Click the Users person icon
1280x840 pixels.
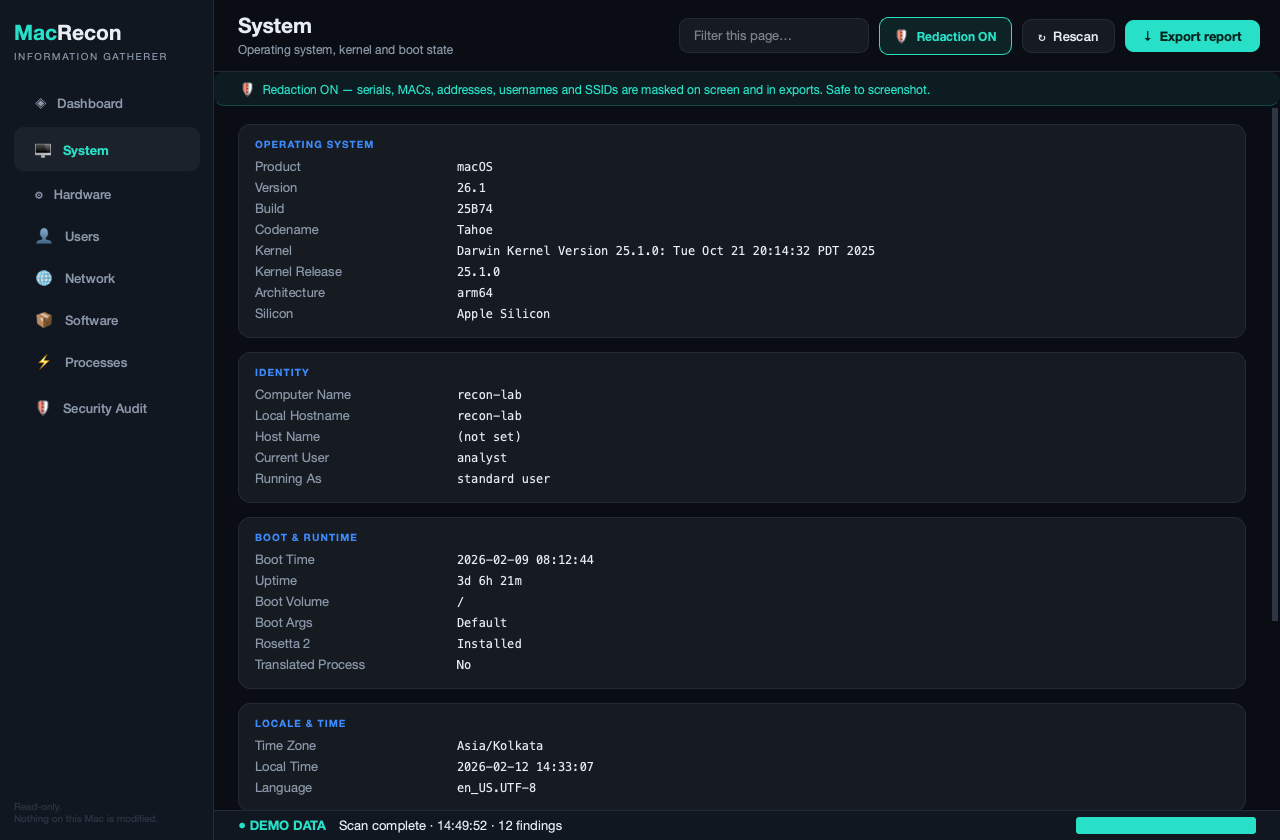(44, 236)
